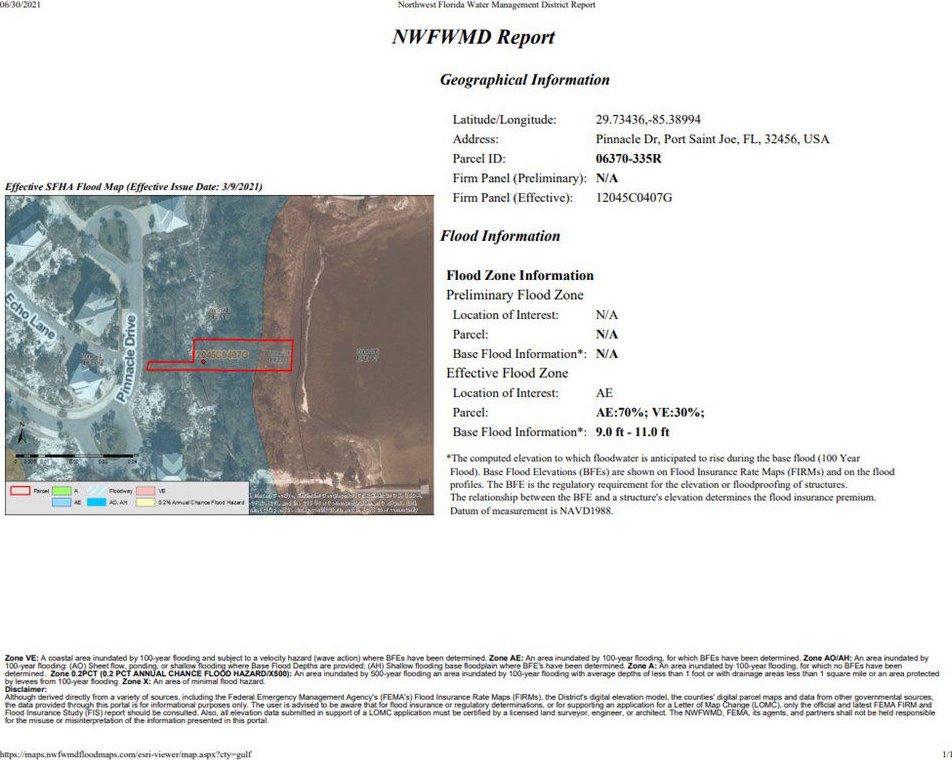952x760 pixels.
Task: Select the light blue AE legend swatch
Action: (61, 503)
